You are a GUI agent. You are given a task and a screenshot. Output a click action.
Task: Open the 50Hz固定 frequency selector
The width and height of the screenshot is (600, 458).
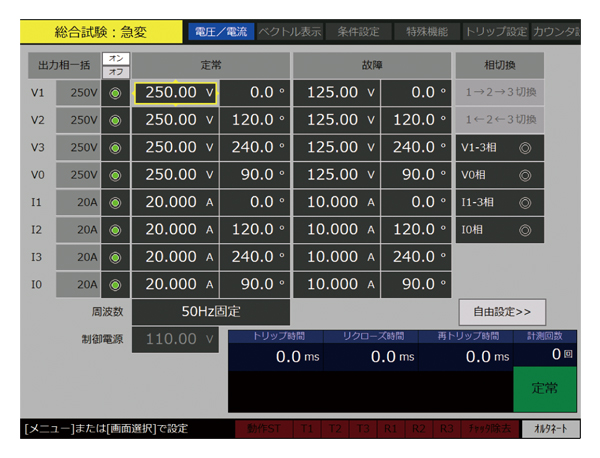click(211, 312)
